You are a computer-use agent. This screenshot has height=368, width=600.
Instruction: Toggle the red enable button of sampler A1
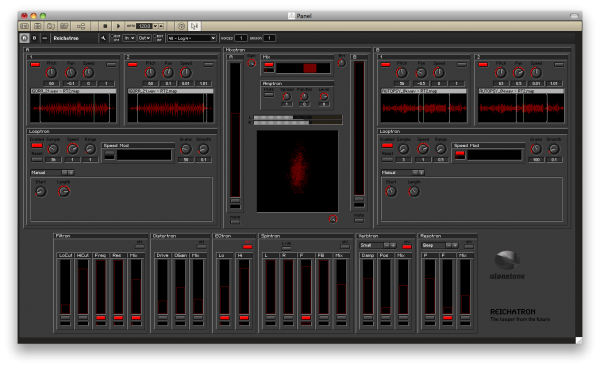pos(35,64)
